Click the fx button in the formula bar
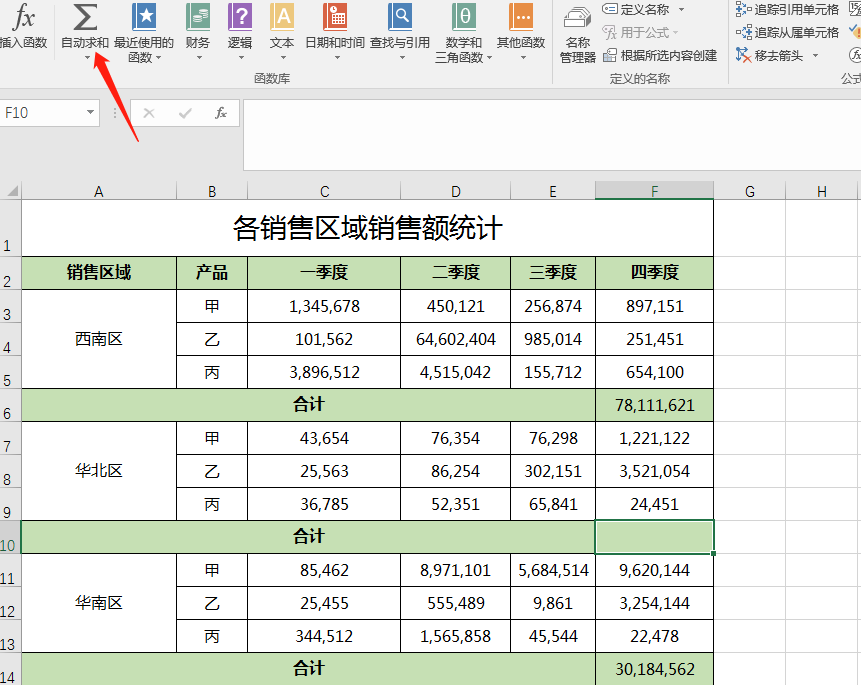This screenshot has width=861, height=685. coord(221,113)
